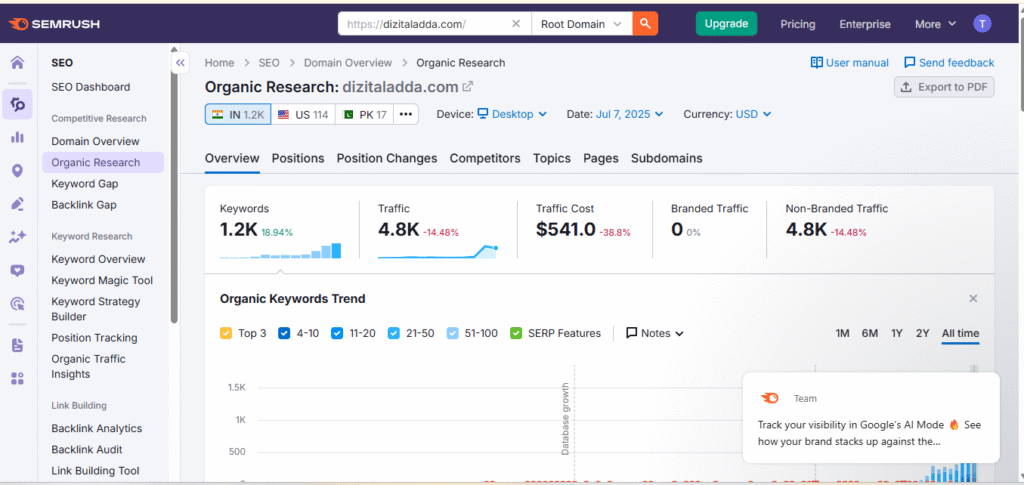
Task: Open the Content pencil rail icon
Action: point(18,204)
